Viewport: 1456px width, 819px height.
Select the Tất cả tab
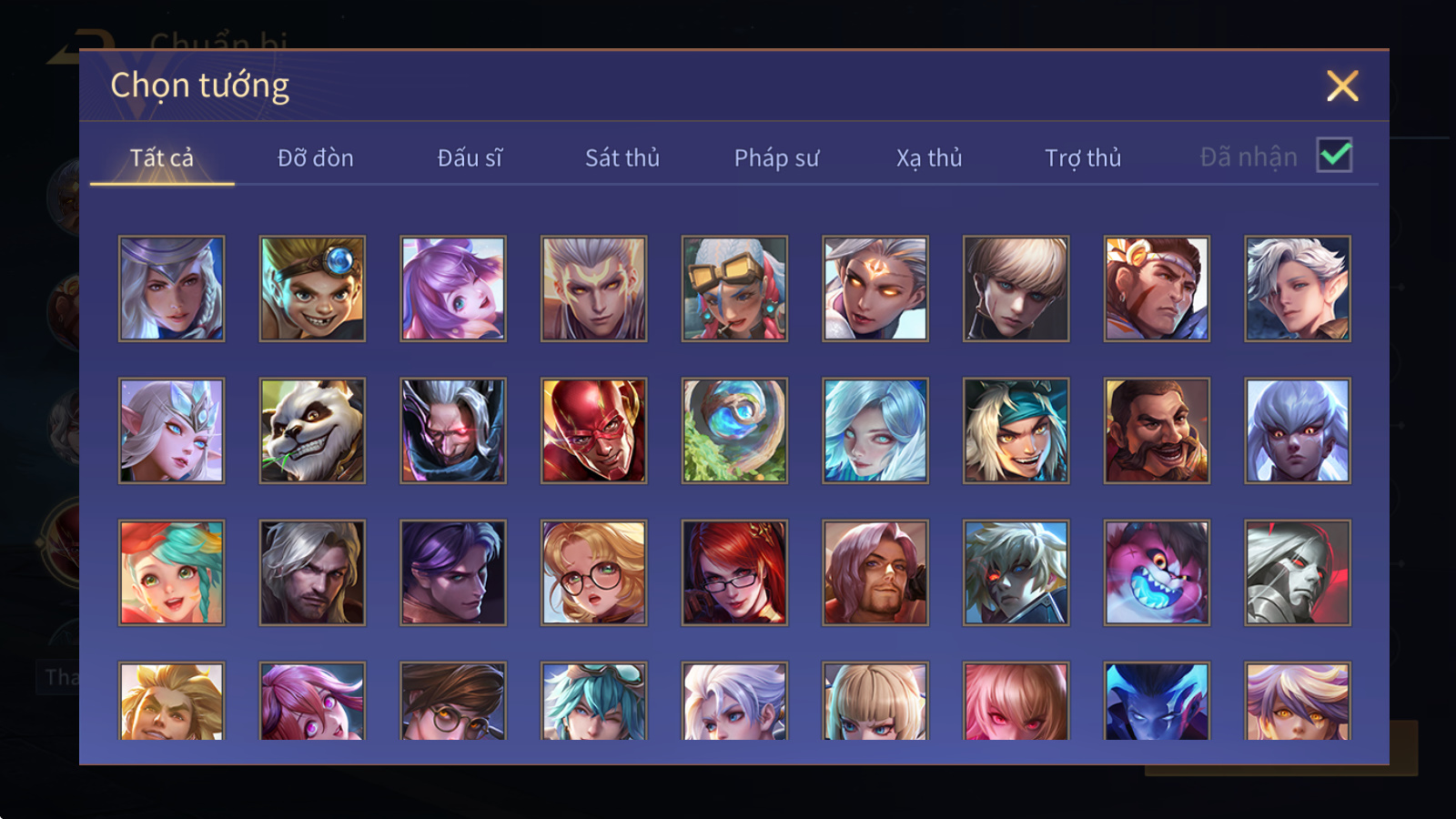[x=162, y=157]
